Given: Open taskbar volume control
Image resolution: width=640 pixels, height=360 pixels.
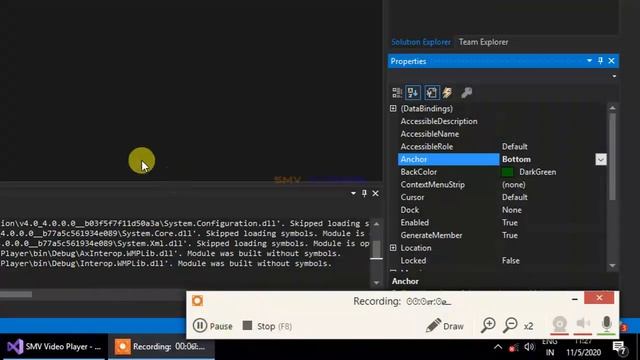Looking at the screenshot, I should (529, 347).
